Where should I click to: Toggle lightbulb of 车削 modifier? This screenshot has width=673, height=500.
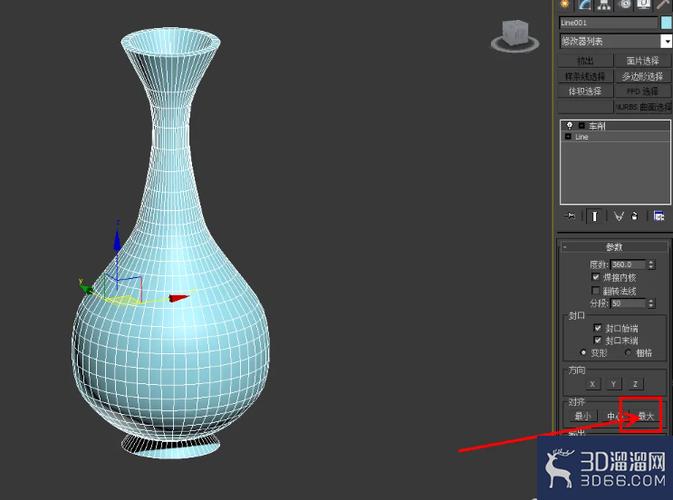click(570, 126)
